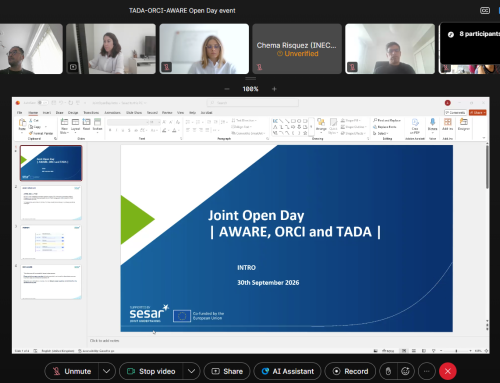Switch to the Transitions ribbon tab
The image size is (500, 383).
pos(91,113)
